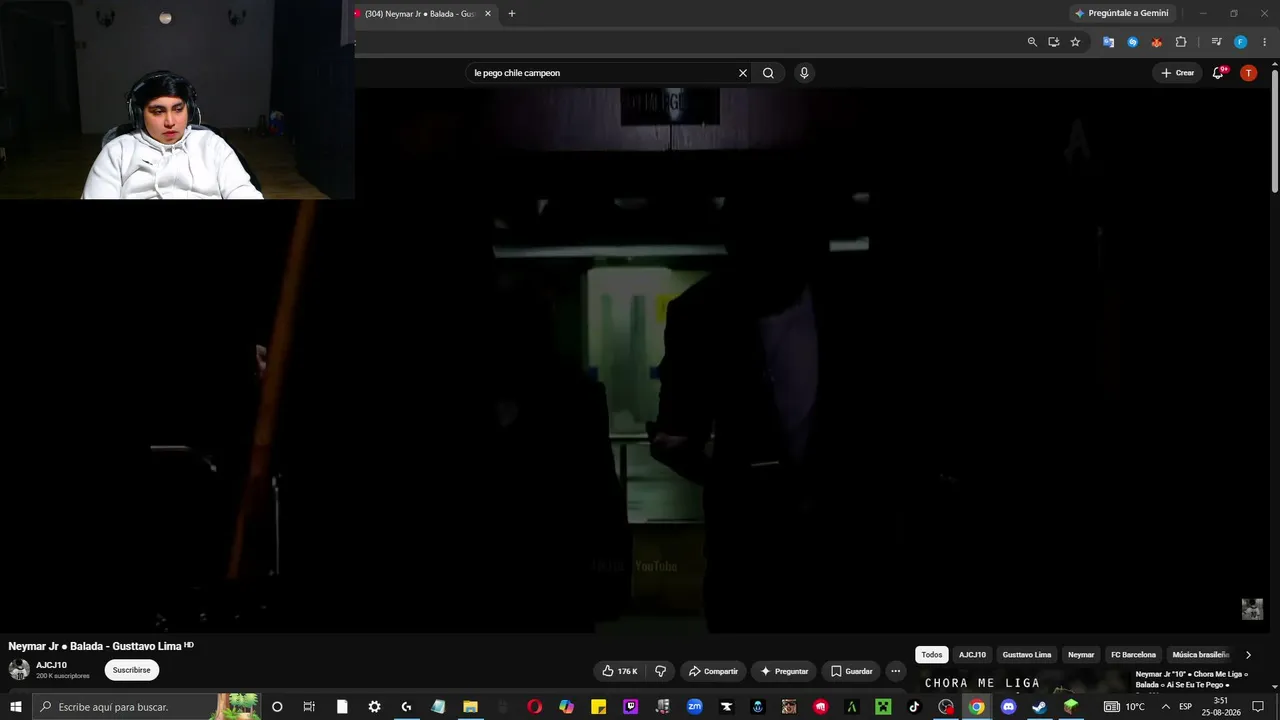This screenshot has height=720, width=1280.
Task: Select the AJCJ10 filter chip
Action: click(972, 655)
